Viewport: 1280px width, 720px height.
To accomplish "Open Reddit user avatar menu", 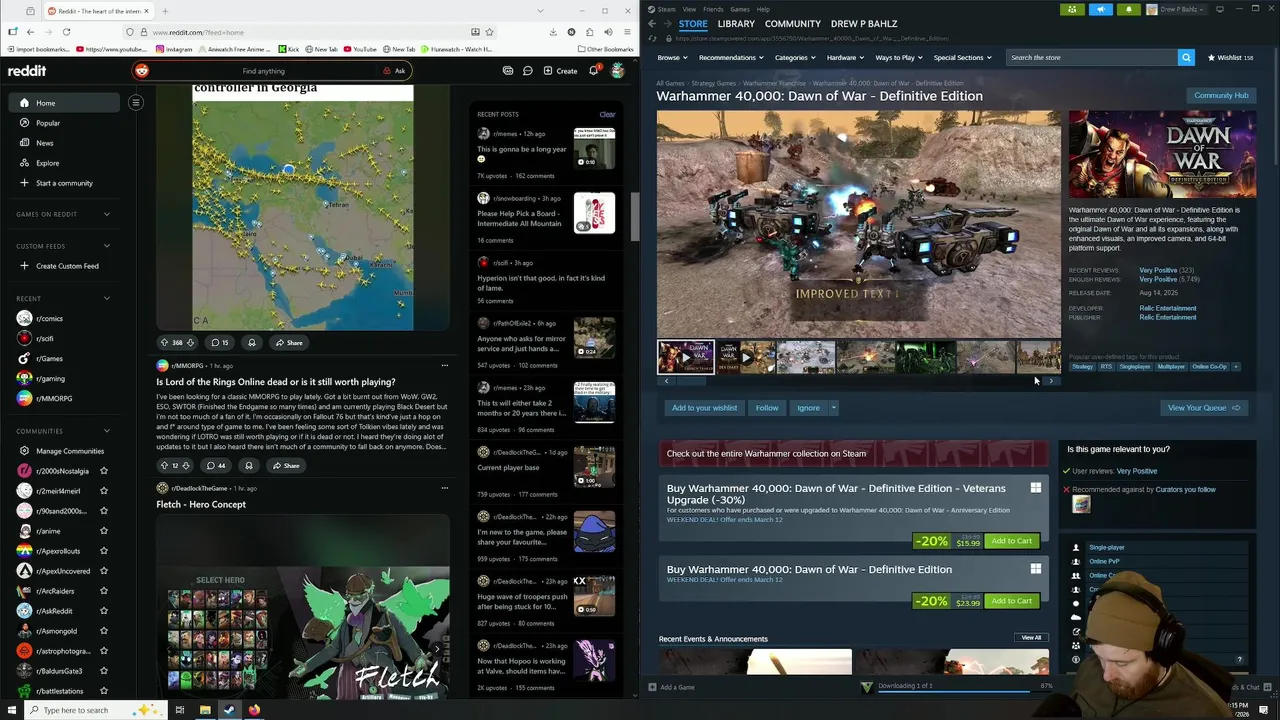I will [618, 71].
